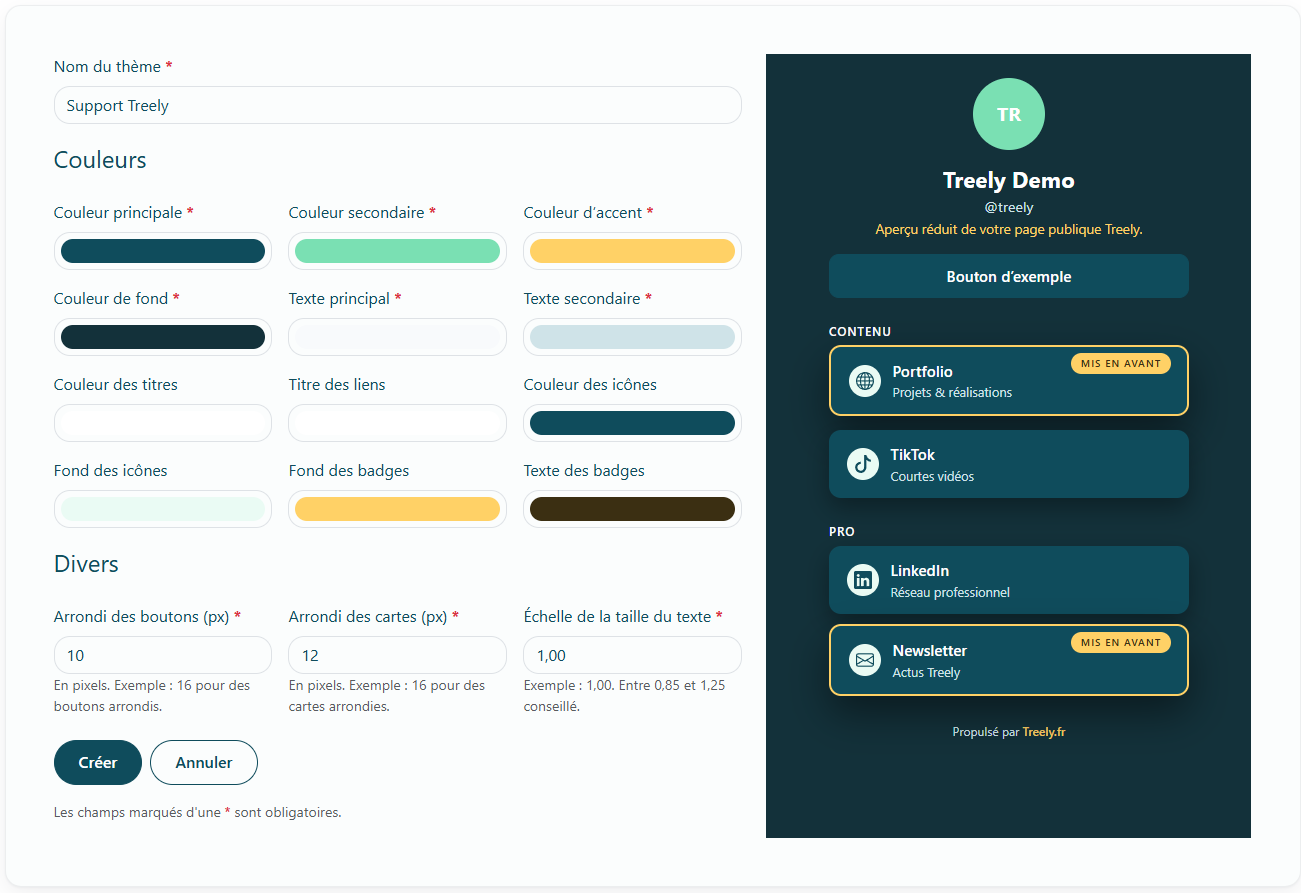Click the 'Réseau professionnel' subtitle
1301x893 pixels.
click(950, 593)
